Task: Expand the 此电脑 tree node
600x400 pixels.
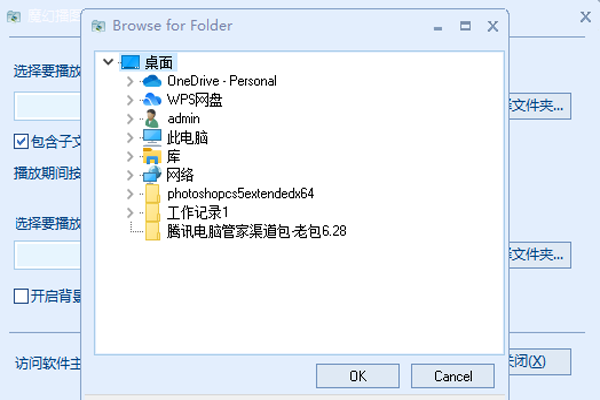Action: pyautogui.click(x=130, y=138)
